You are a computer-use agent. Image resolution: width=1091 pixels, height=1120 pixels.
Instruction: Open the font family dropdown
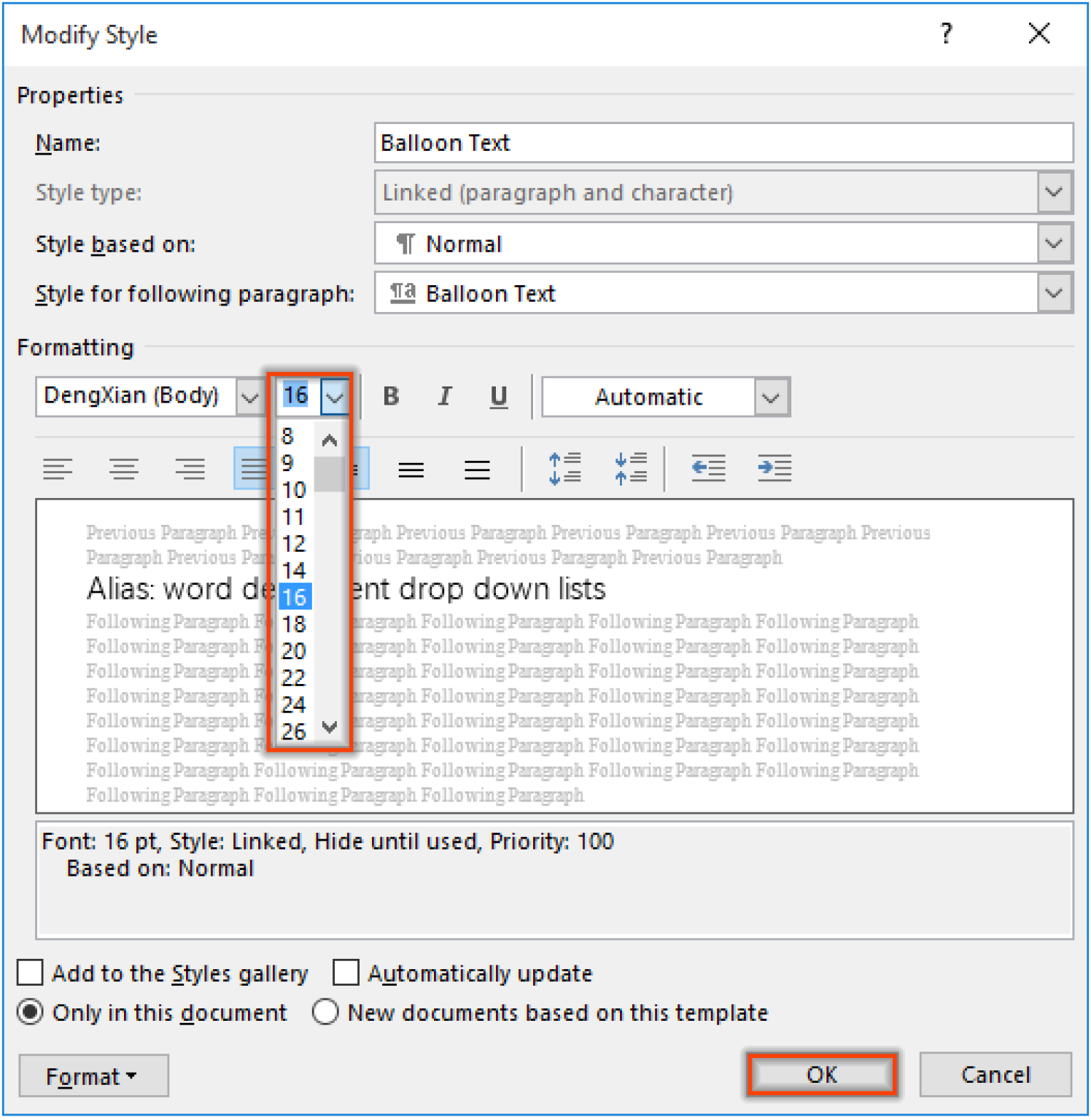click(x=250, y=396)
